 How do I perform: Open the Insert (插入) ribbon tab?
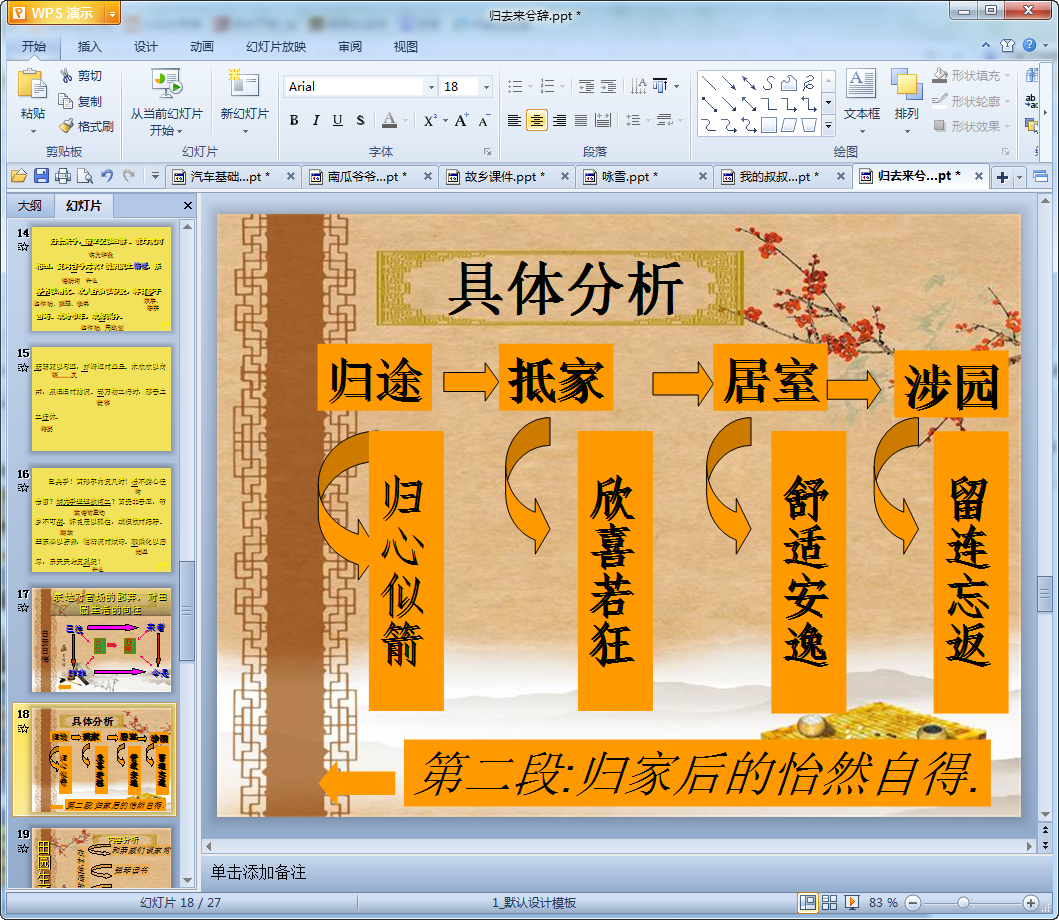point(89,46)
